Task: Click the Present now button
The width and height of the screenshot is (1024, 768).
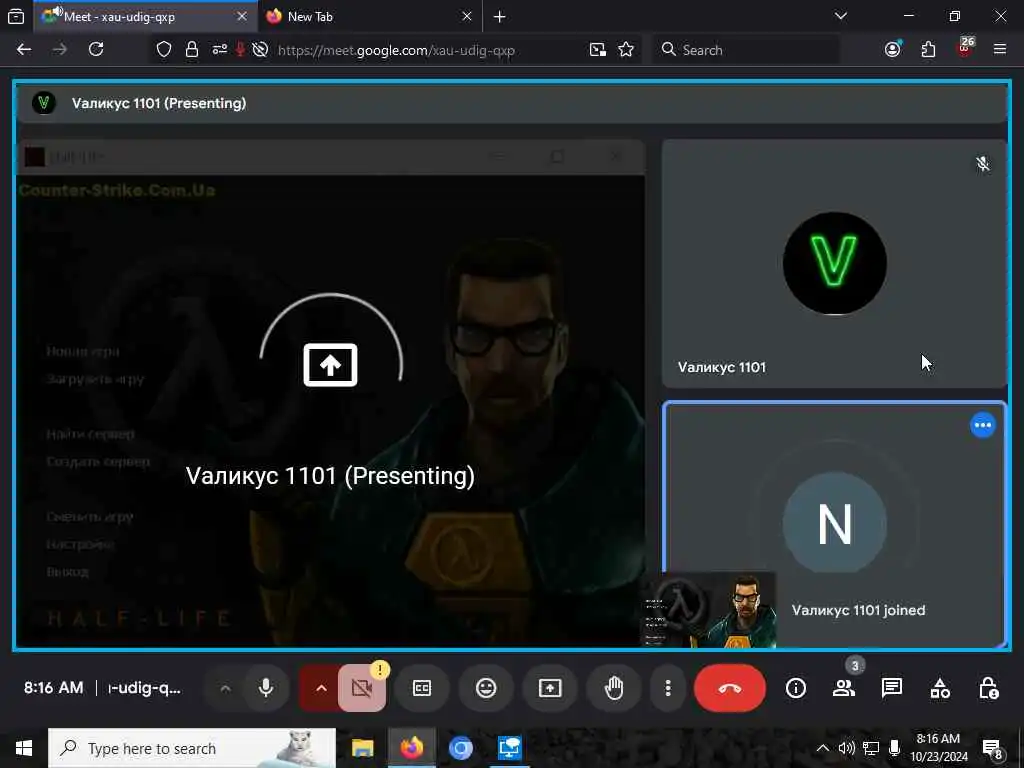Action: pyautogui.click(x=550, y=688)
